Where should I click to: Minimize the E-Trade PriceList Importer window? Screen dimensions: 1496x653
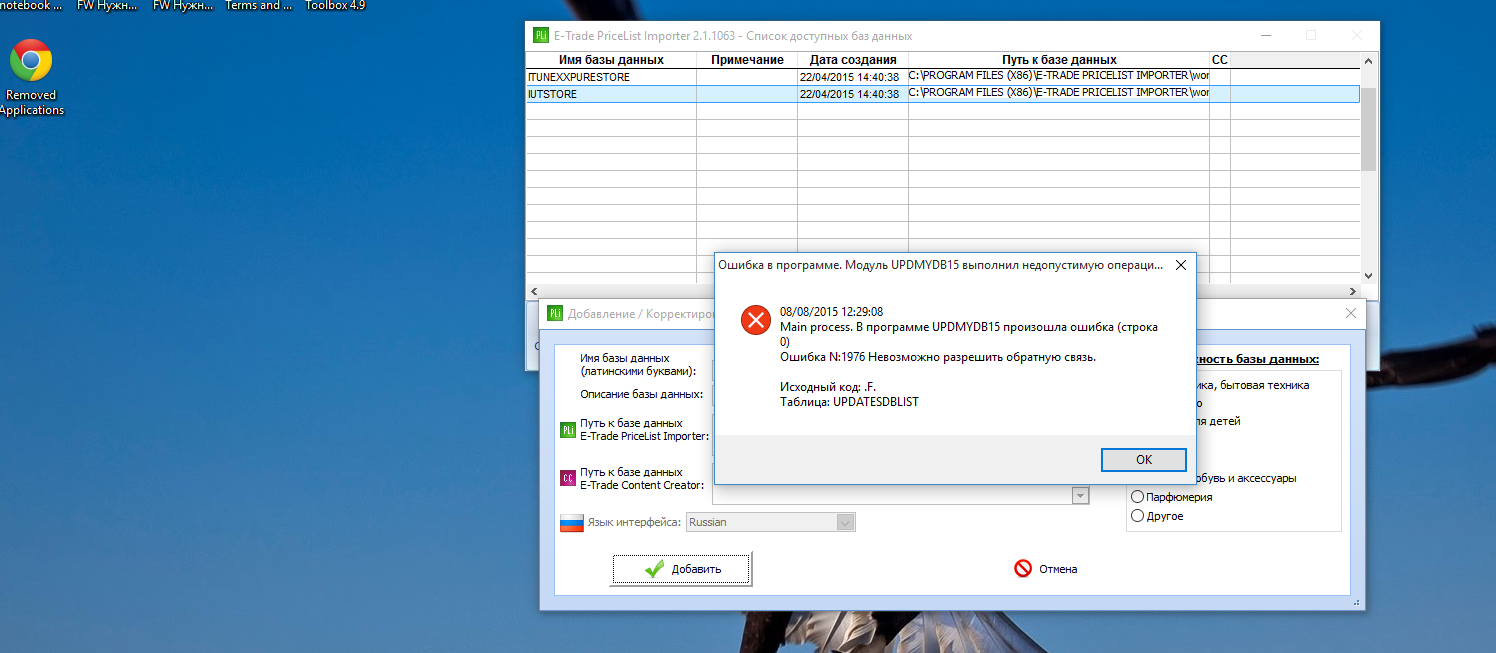point(1265,35)
